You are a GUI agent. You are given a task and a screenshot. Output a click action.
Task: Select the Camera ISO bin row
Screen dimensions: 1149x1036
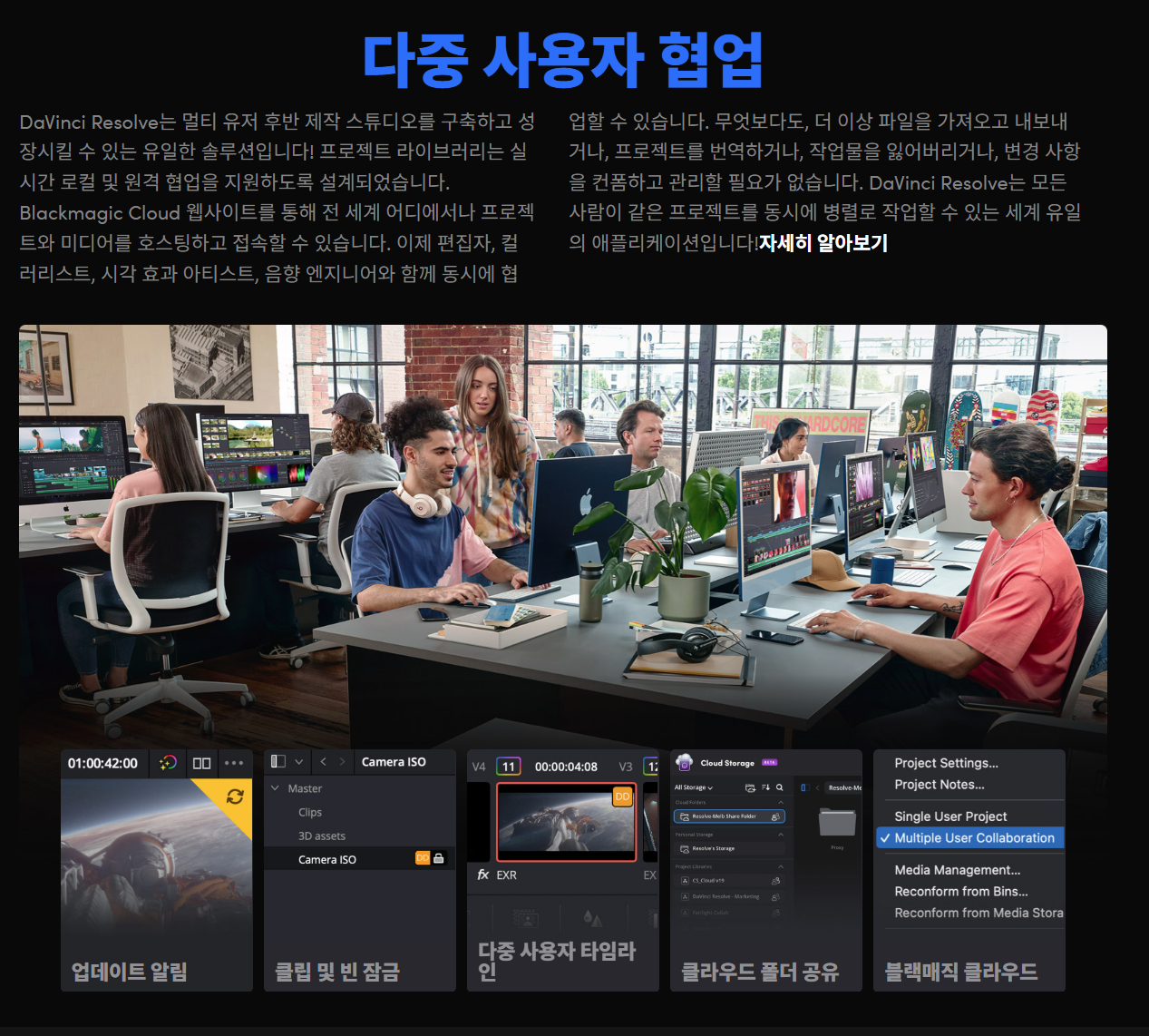point(360,859)
